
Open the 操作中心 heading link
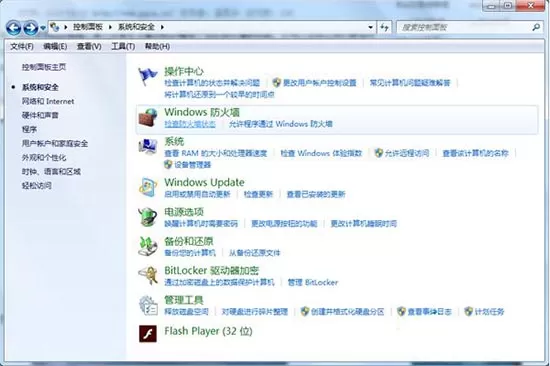(x=184, y=71)
